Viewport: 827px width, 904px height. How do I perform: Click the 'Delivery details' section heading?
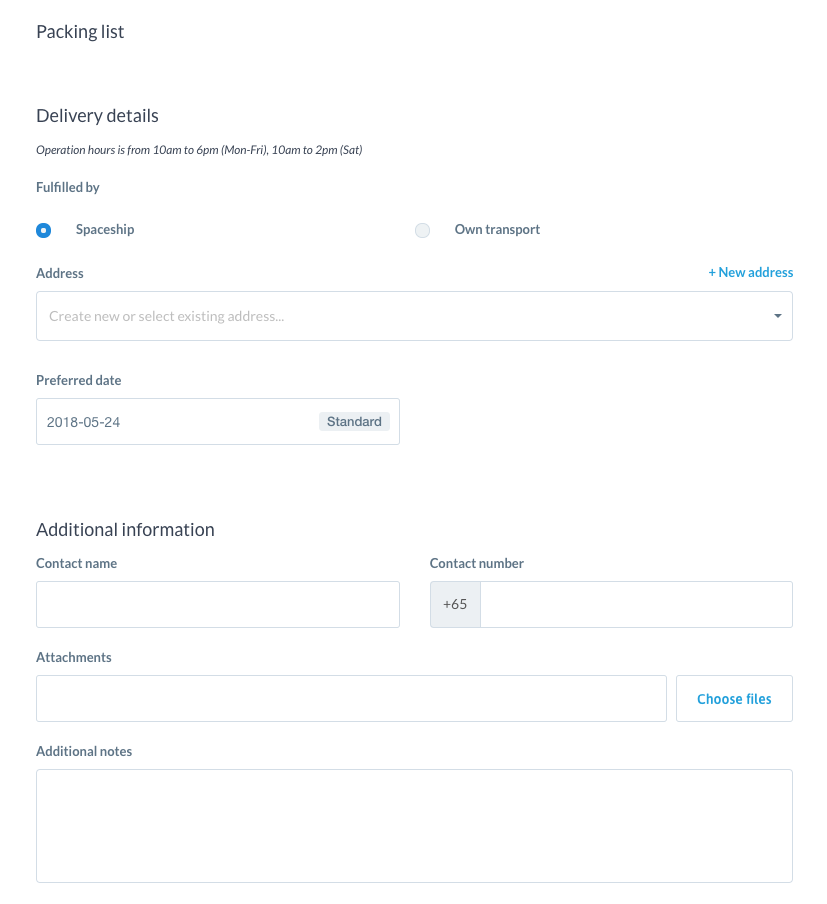pos(97,116)
